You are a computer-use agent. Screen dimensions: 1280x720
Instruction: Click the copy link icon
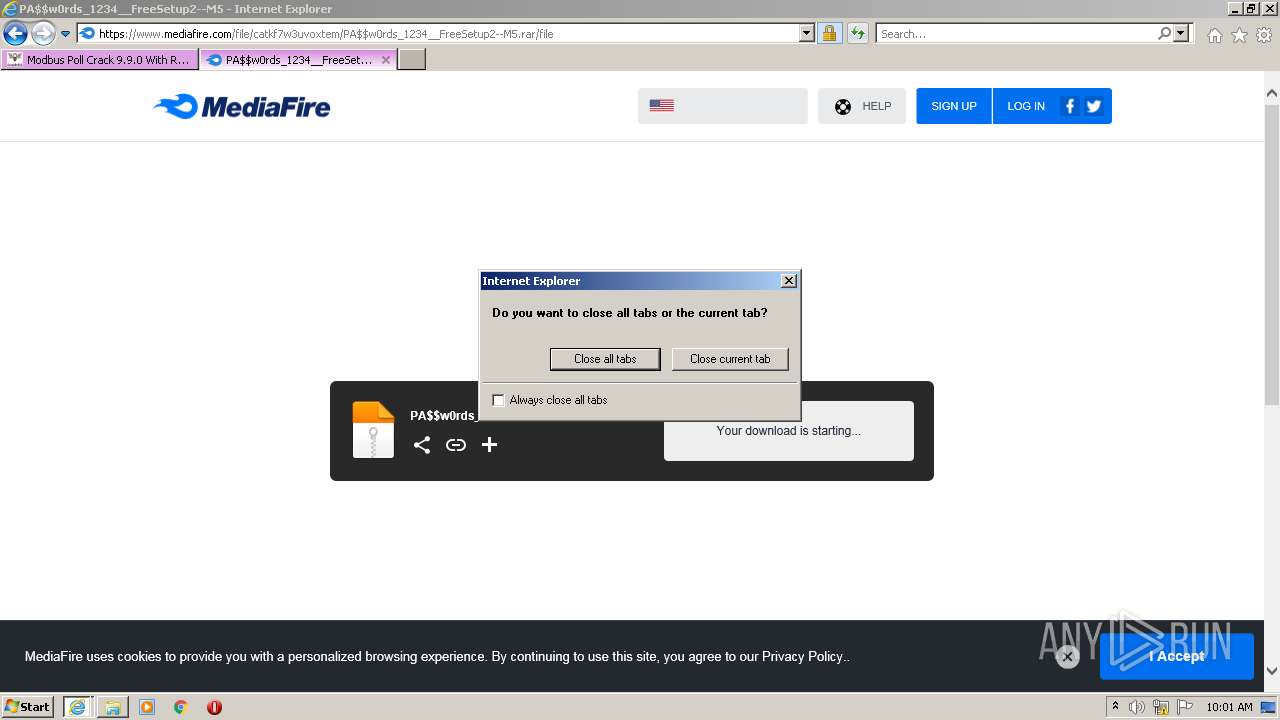(x=456, y=445)
